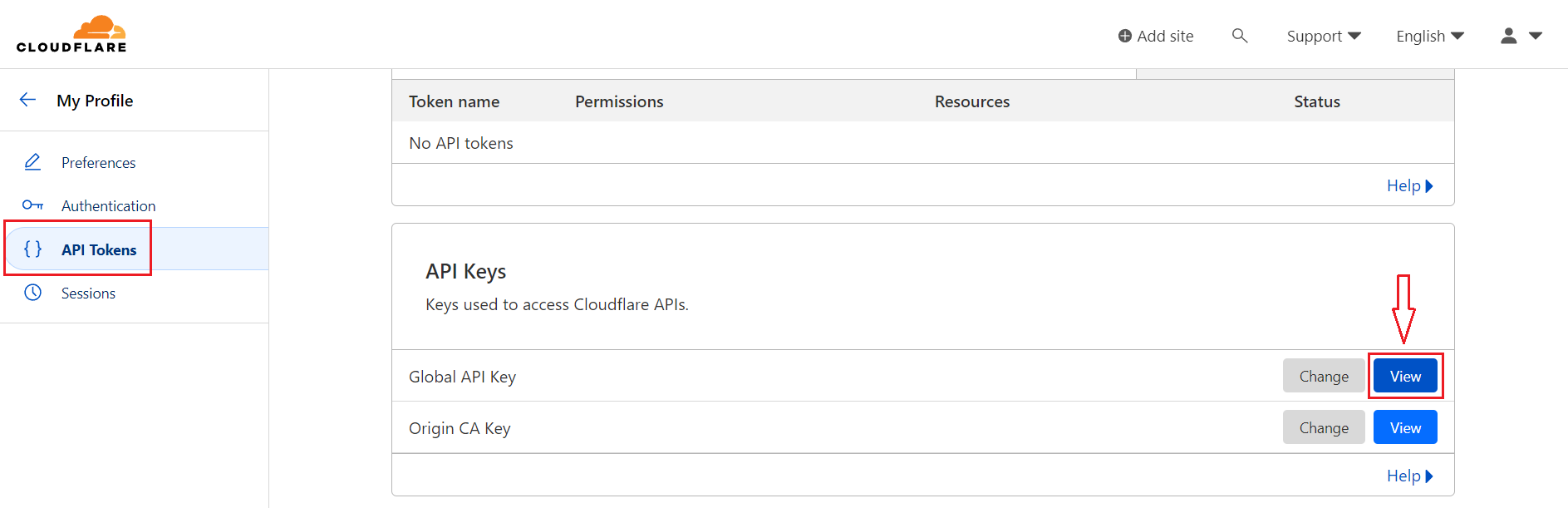Screen dimensions: 1568x508
Task: Click the API Tokens curly braces icon
Action: pos(32,249)
